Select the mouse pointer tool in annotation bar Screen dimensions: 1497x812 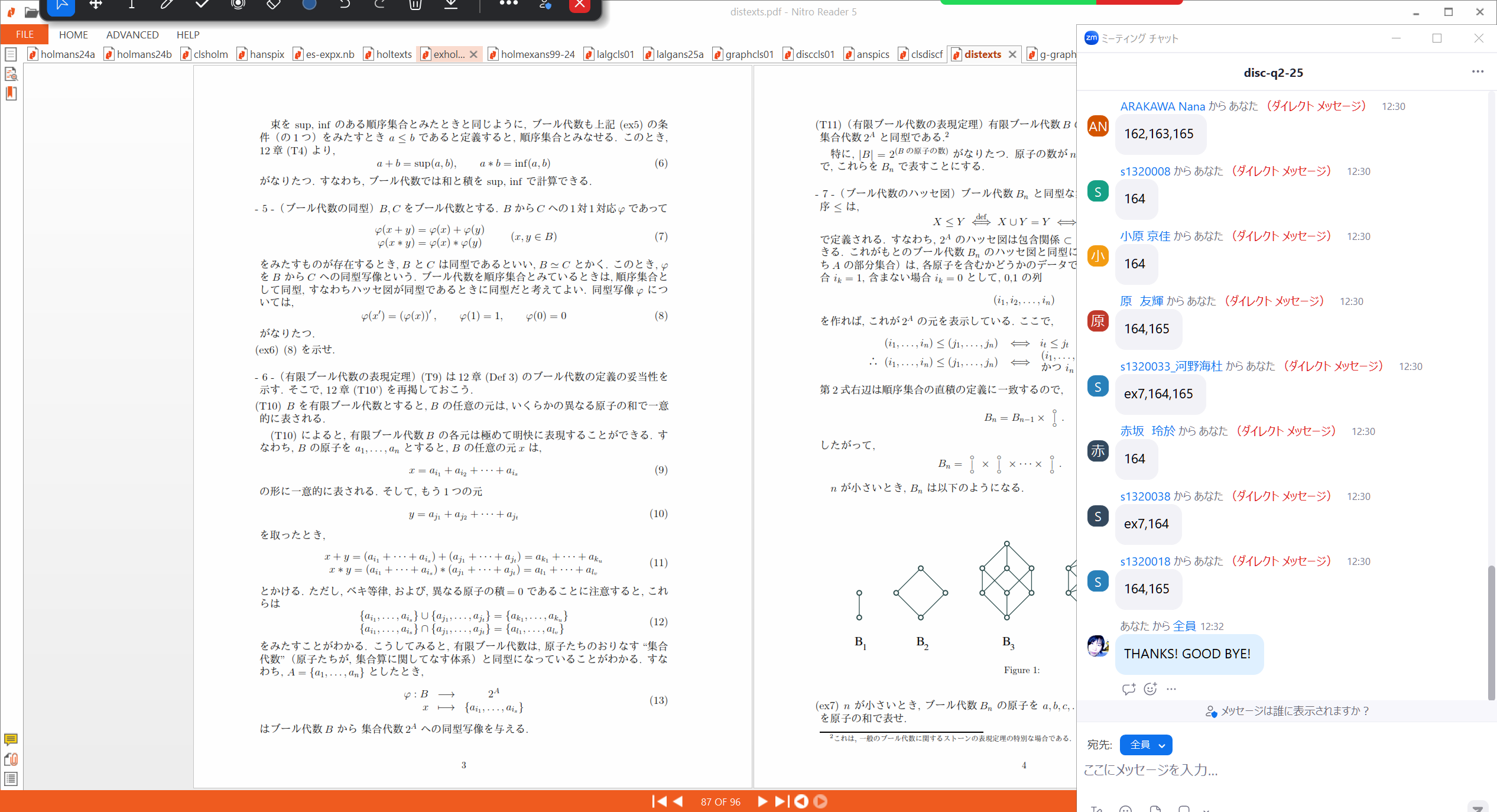click(x=61, y=5)
